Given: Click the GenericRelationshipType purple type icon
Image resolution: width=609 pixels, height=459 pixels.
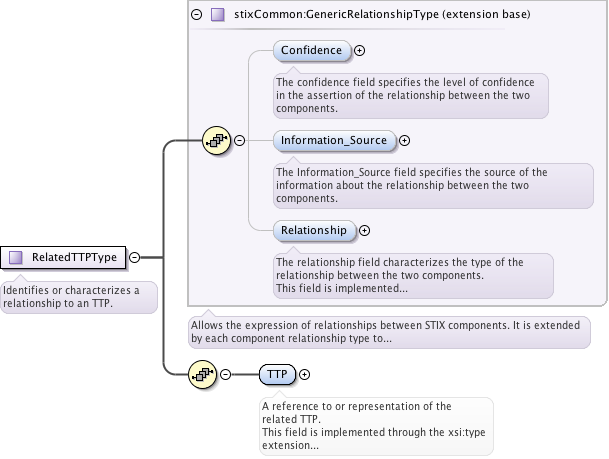Looking at the screenshot, I should (x=217, y=16).
